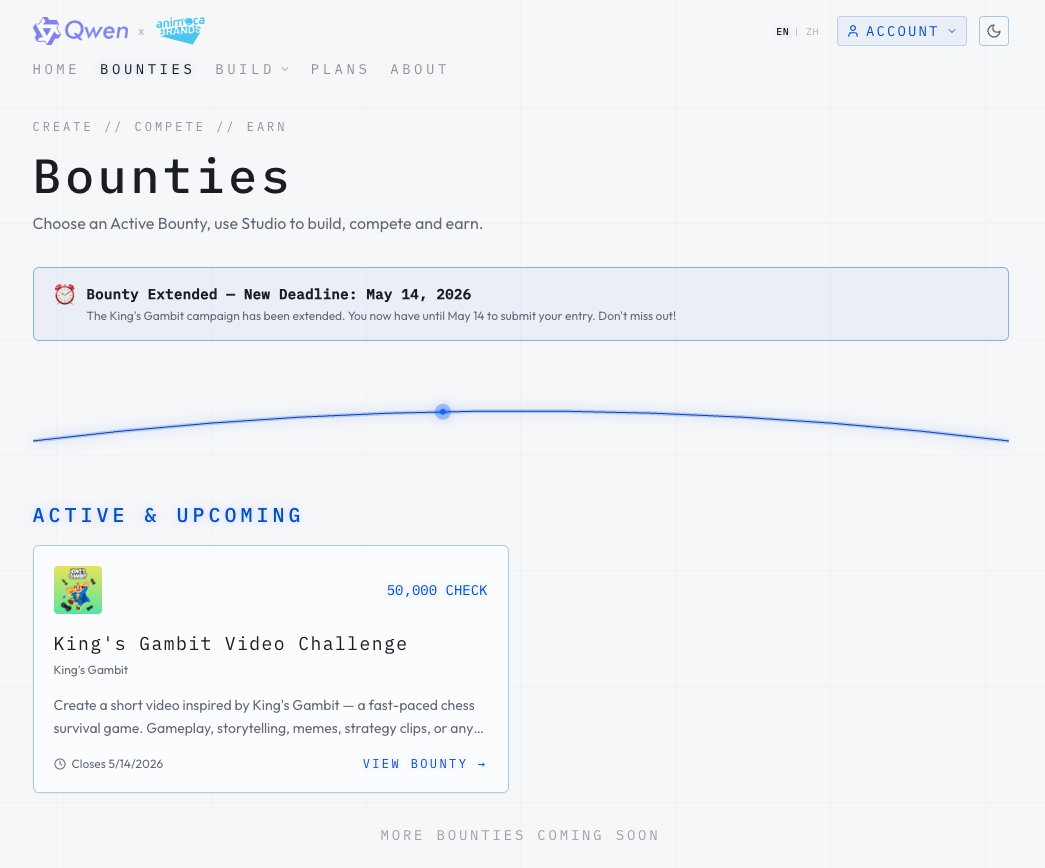Screen dimensions: 1045x868
Task: Click the 50,000 CHECK reward label
Action: pos(437,590)
